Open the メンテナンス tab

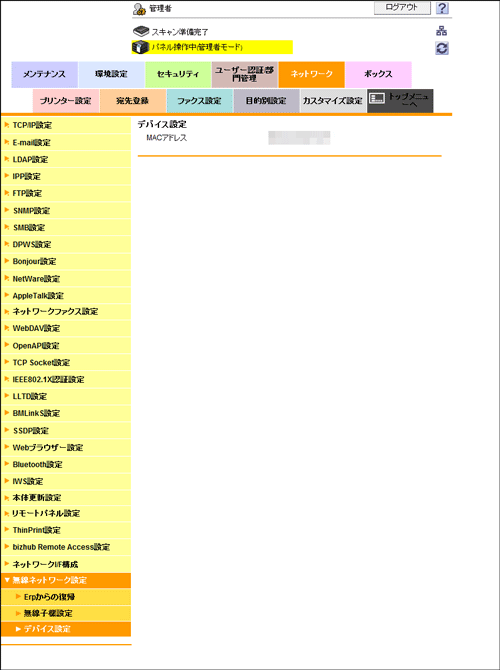tap(44, 74)
